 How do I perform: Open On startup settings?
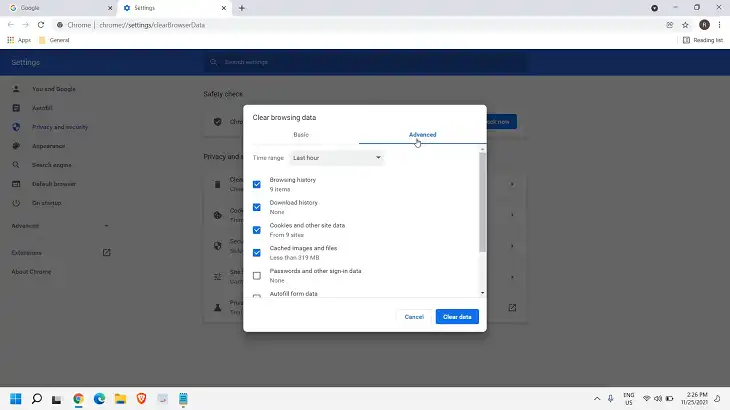tap(46, 203)
